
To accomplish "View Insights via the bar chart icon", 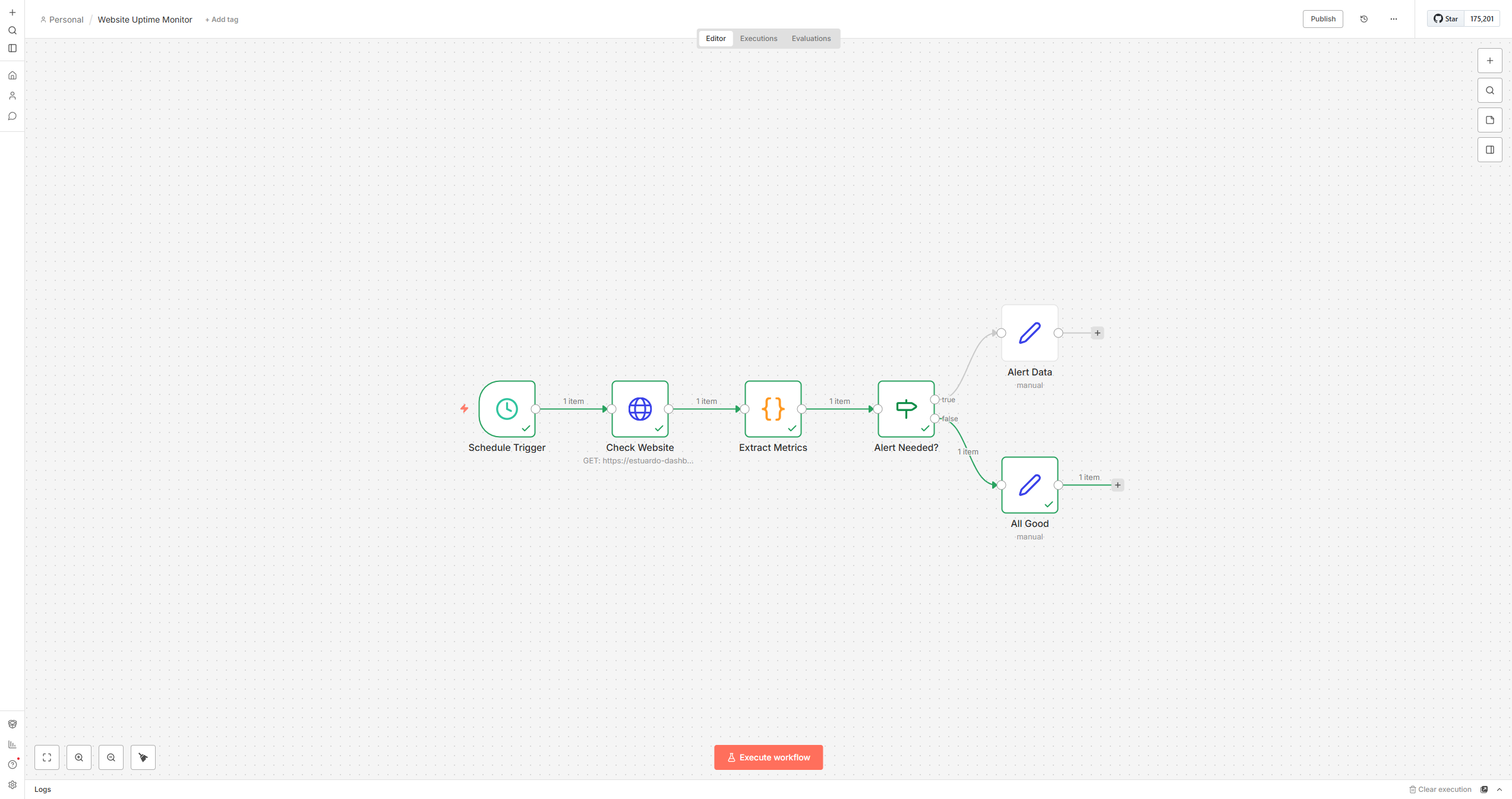I will click(x=12, y=744).
